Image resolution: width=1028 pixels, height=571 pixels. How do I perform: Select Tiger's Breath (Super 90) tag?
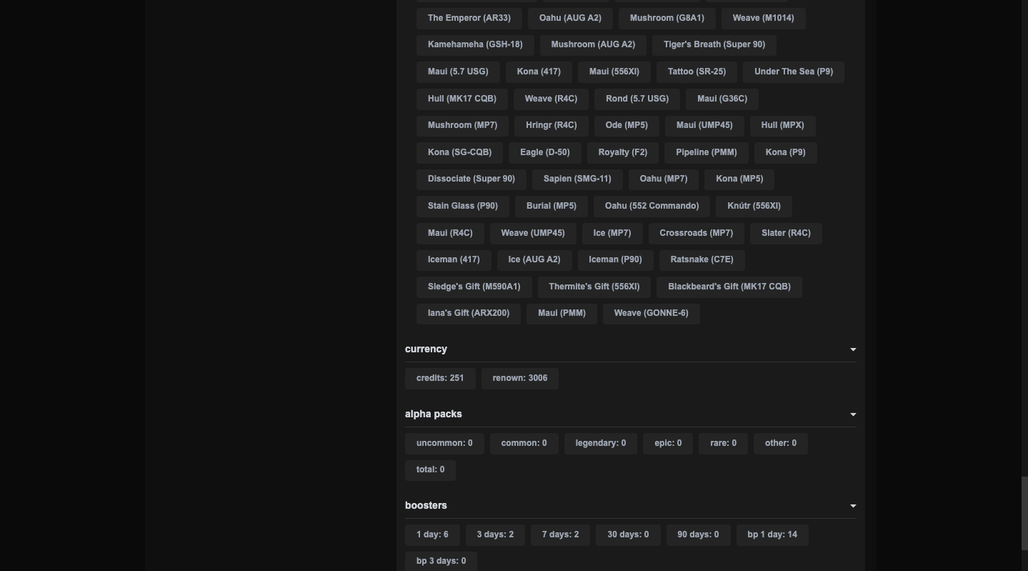(714, 45)
